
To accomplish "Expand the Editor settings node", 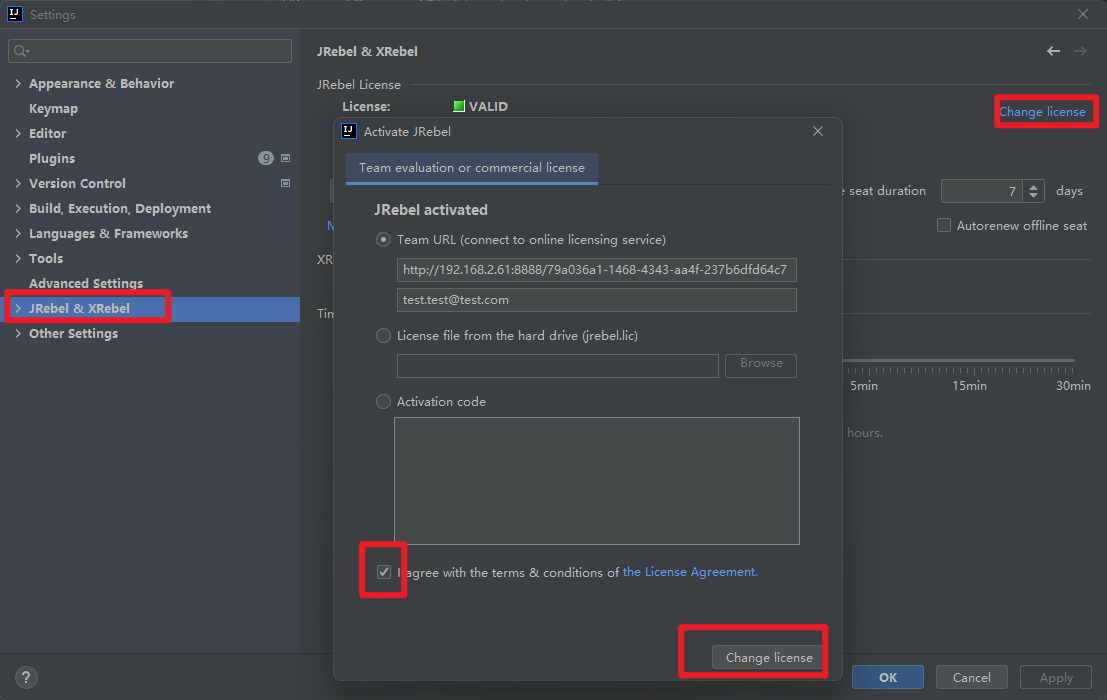I will [x=18, y=133].
